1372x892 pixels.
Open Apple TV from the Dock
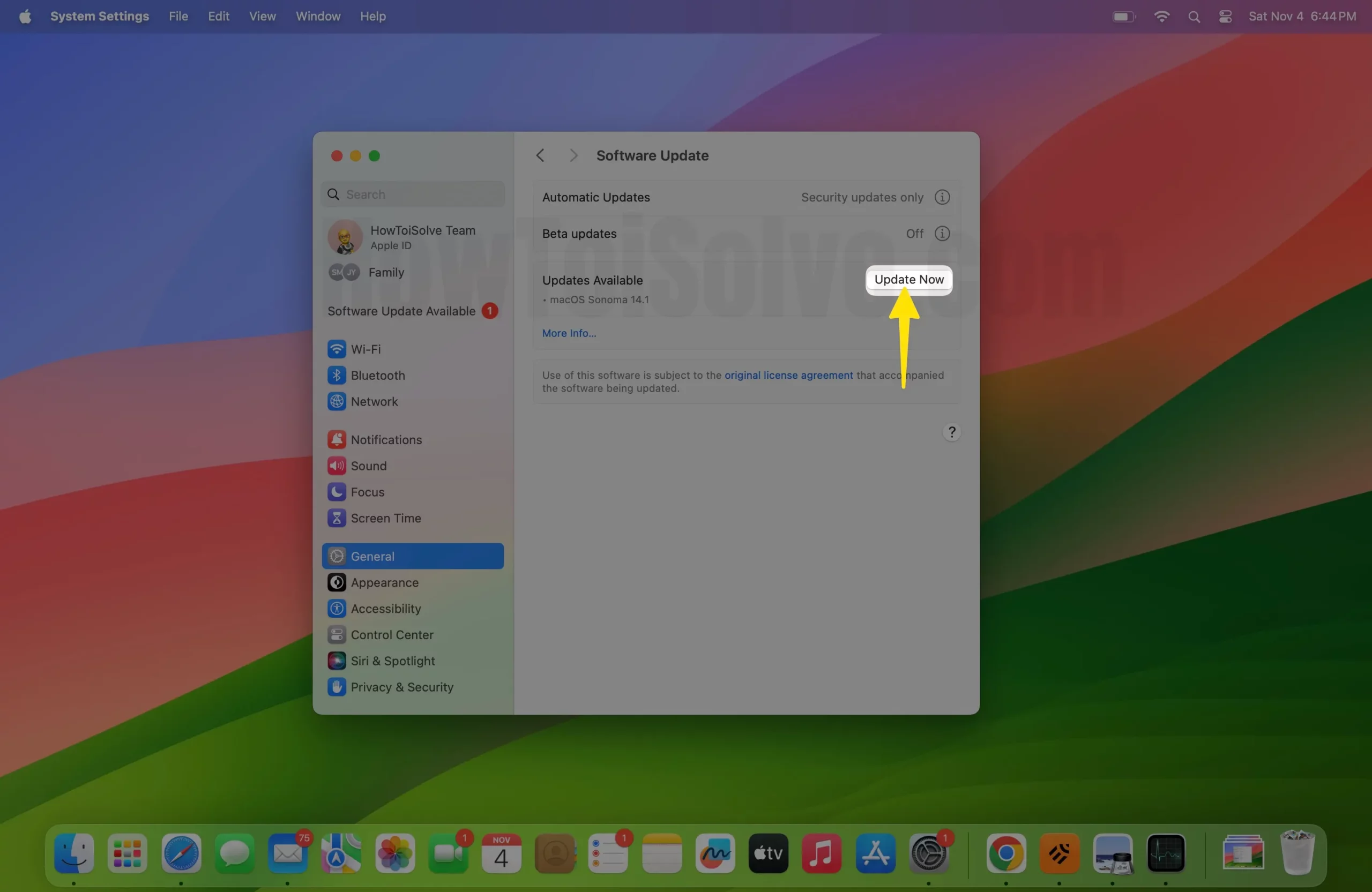[x=768, y=853]
